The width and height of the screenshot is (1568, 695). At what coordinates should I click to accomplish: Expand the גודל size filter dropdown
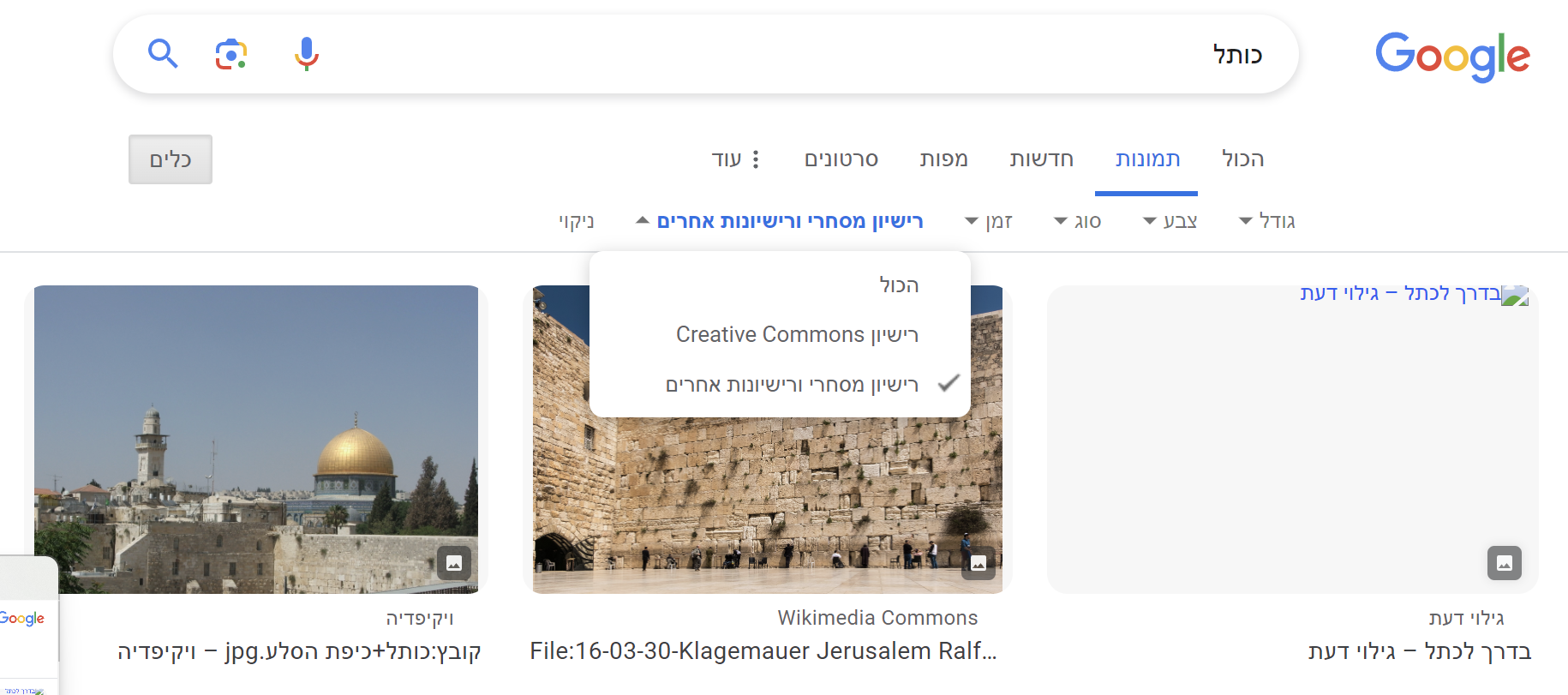1267,222
